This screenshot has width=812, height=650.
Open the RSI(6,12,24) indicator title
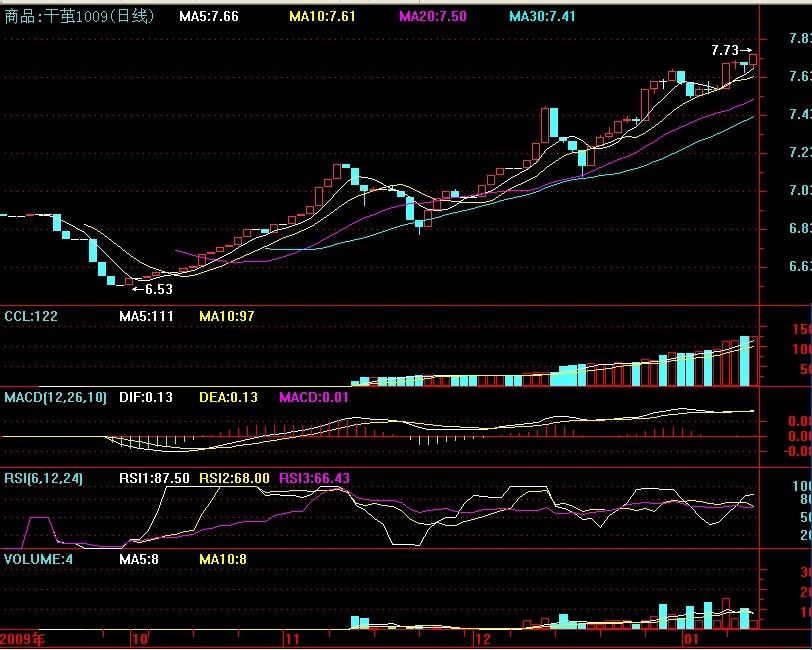[x=43, y=478]
